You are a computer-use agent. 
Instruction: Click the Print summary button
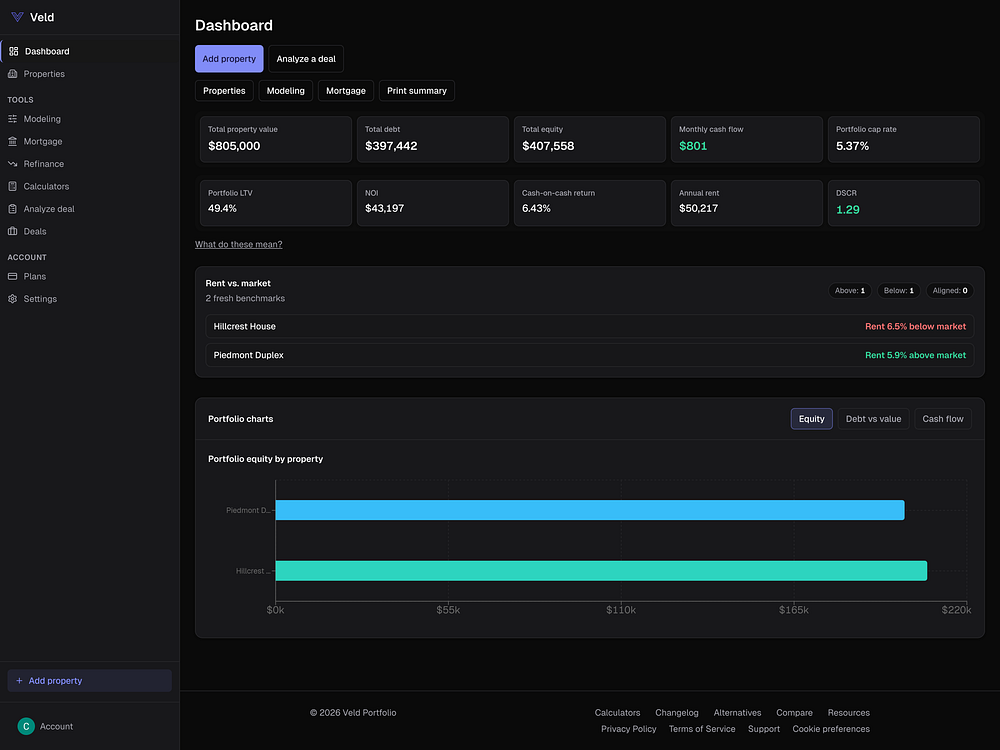416,91
